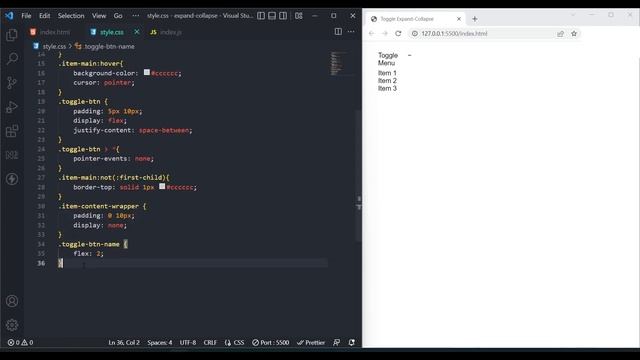
Task: Open Customize Layout icon
Action: point(299,16)
